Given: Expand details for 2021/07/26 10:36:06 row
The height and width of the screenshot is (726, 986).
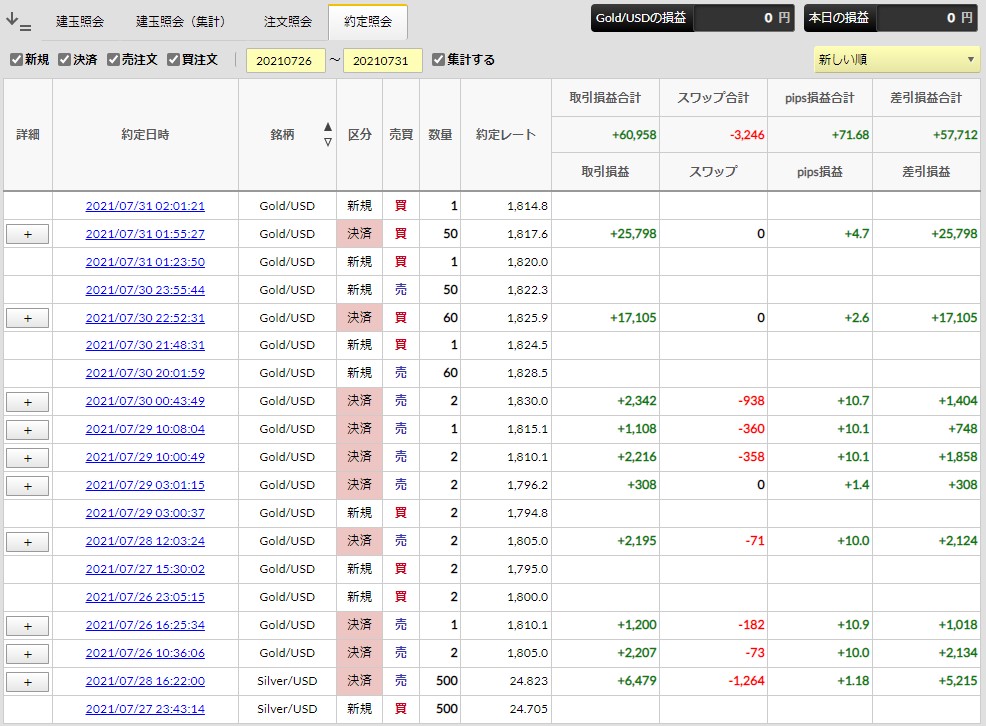Looking at the screenshot, I should click(x=28, y=654).
